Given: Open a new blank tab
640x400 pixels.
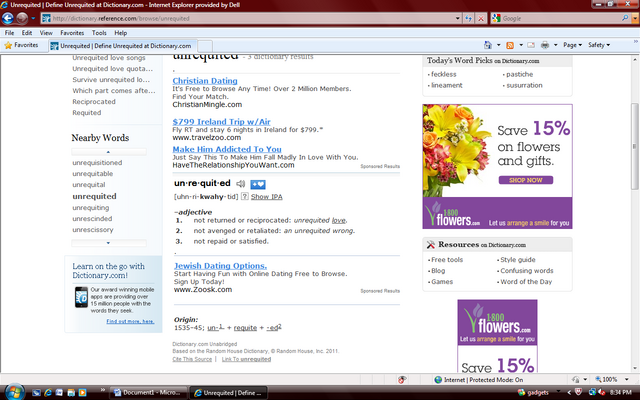Looking at the screenshot, I should click(x=205, y=46).
